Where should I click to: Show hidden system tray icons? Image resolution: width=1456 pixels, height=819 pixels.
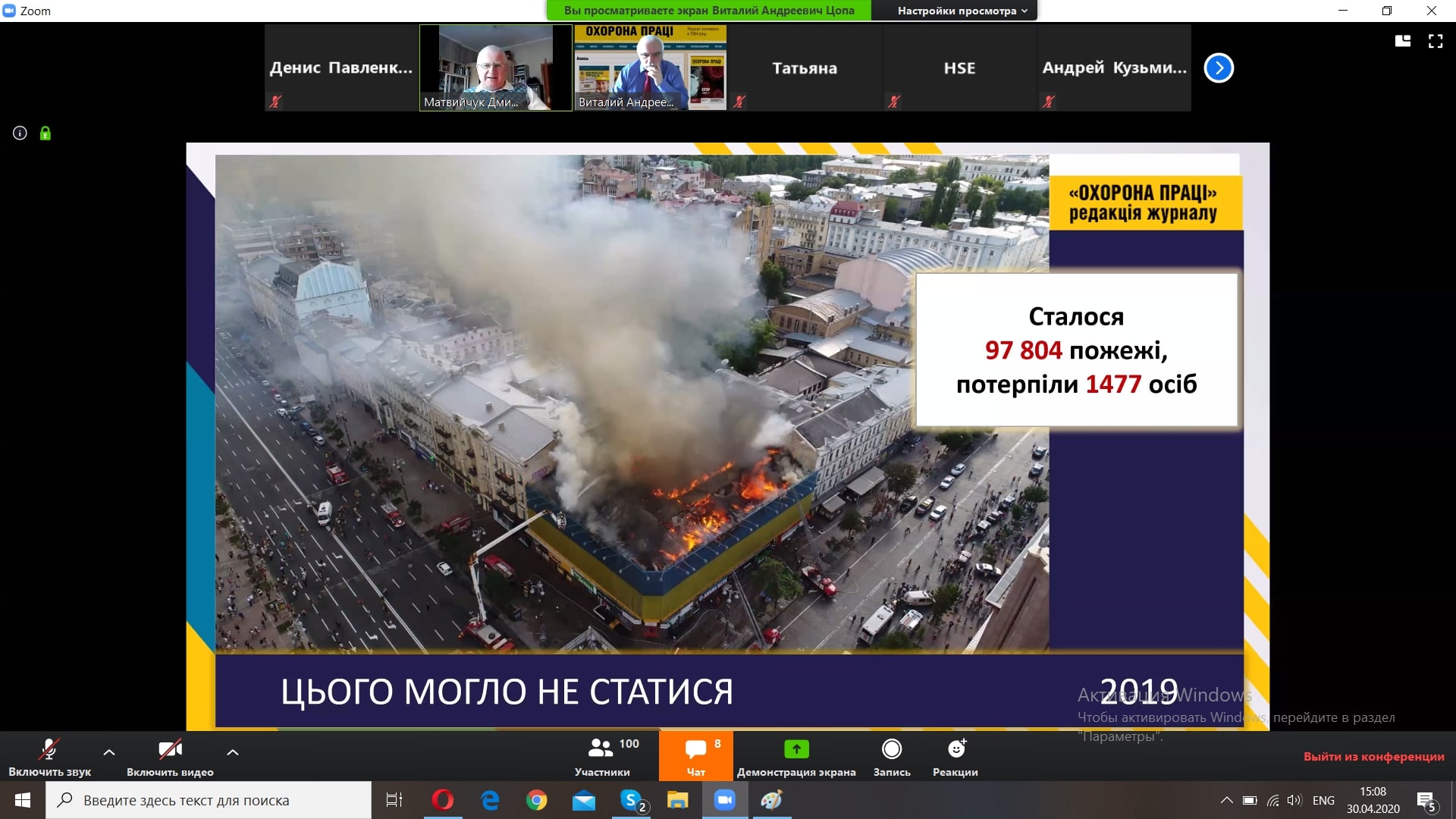1226,800
